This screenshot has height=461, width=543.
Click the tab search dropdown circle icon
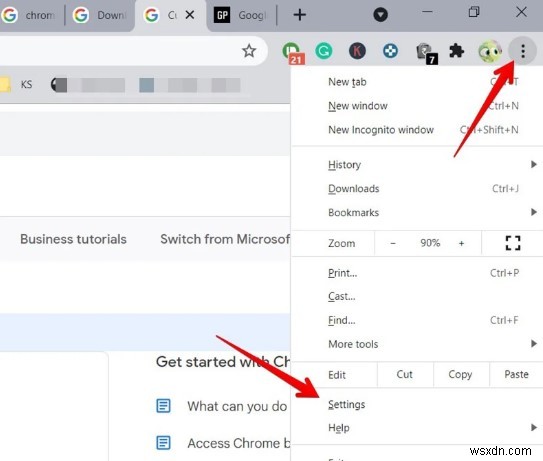(380, 15)
